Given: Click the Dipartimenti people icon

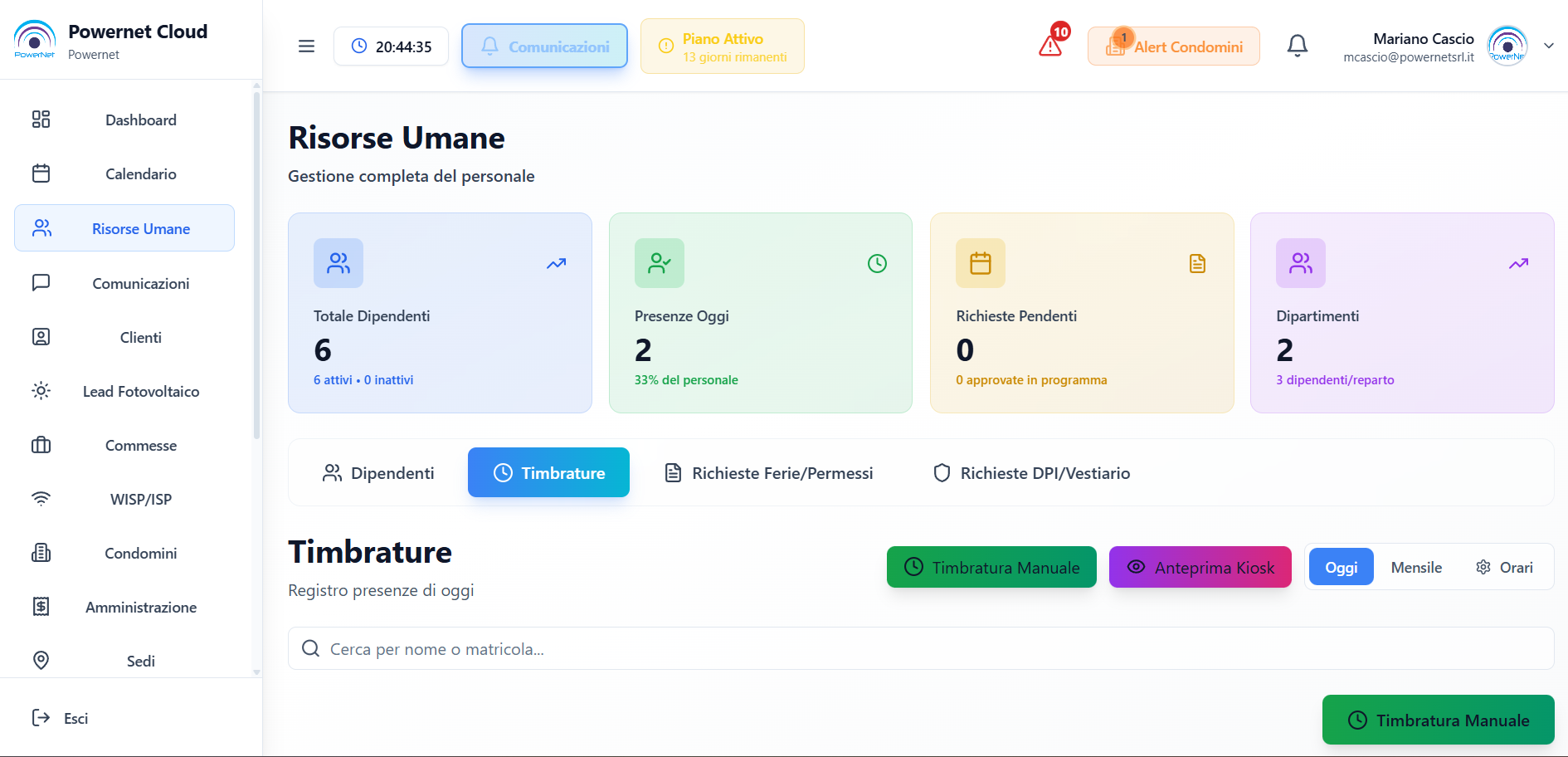Looking at the screenshot, I should pos(1300,263).
